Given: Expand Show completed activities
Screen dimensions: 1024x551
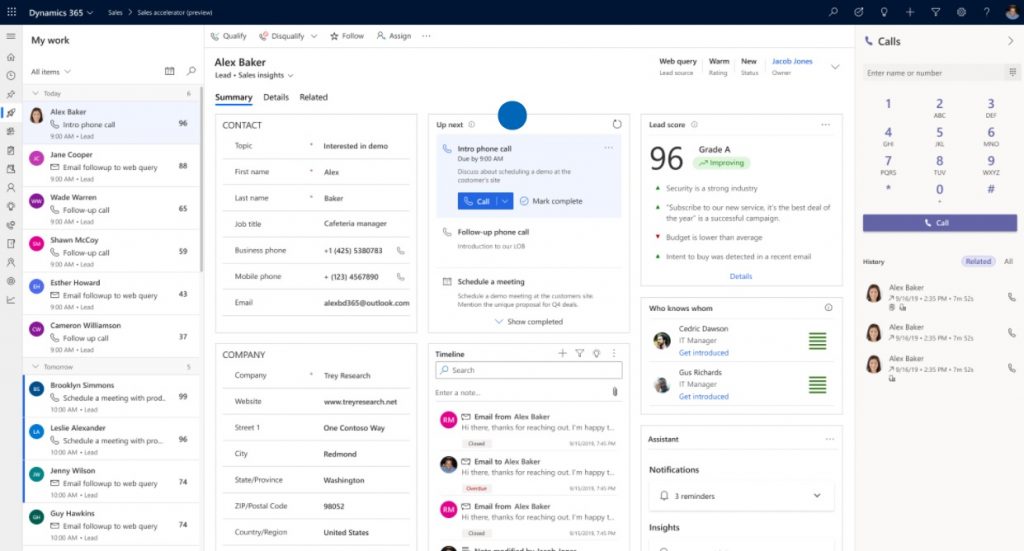Looking at the screenshot, I should click(x=528, y=322).
